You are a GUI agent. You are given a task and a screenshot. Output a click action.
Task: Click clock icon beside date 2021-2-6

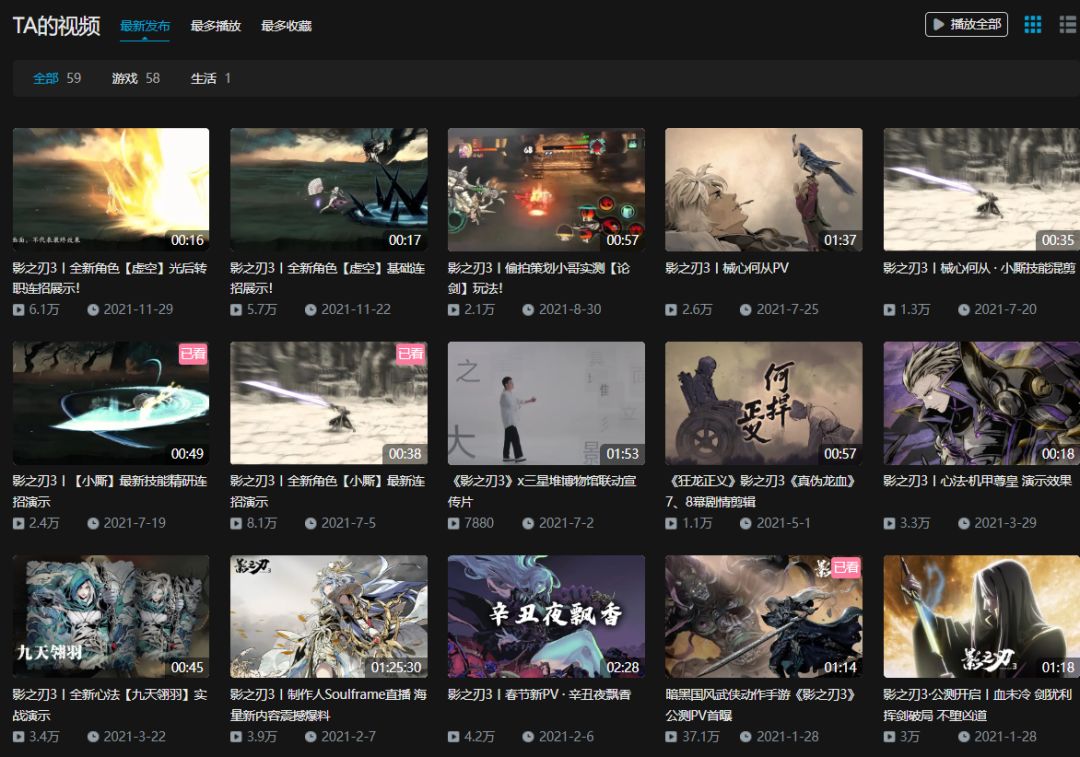pos(528,737)
